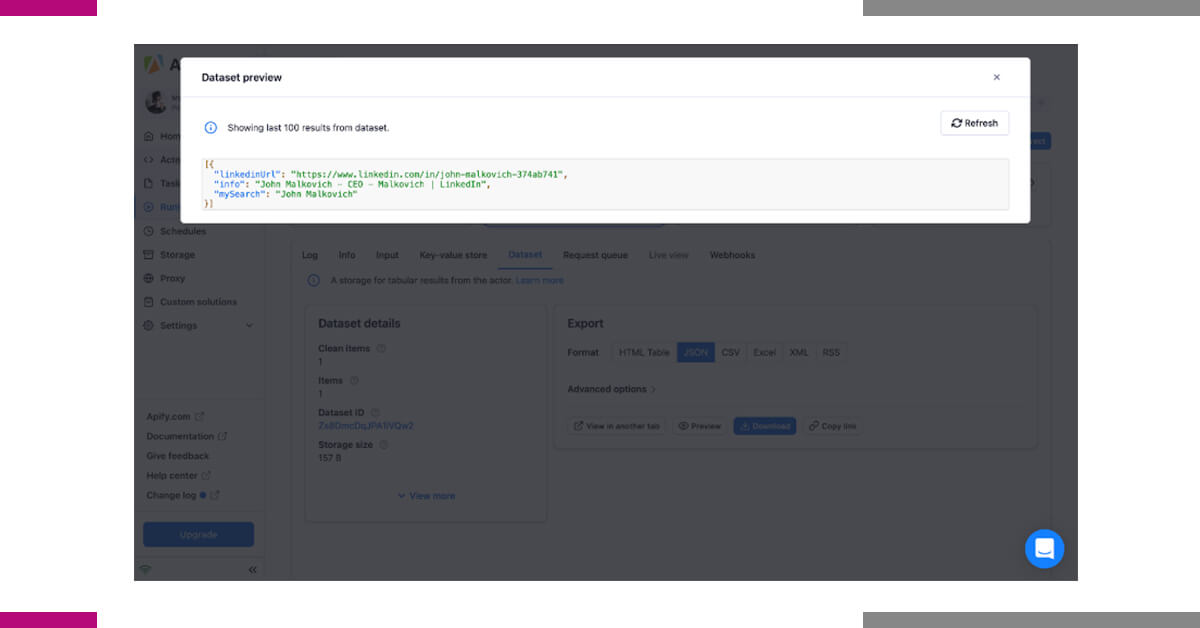Click the help icon next to Items
Viewport: 1200px width, 628px height.
tap(354, 381)
